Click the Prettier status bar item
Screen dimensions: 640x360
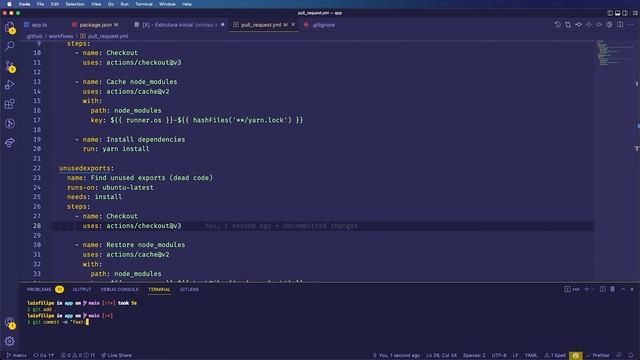[598, 356]
